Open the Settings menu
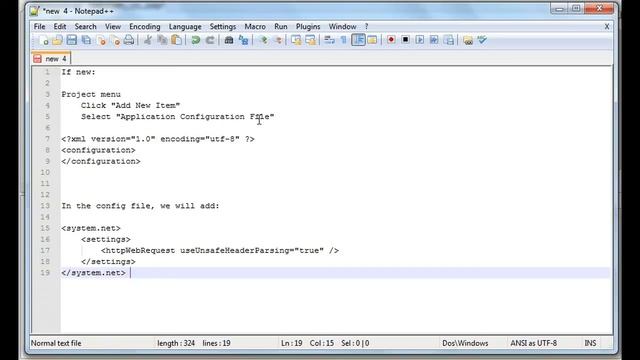The image size is (640, 360). pos(222,27)
